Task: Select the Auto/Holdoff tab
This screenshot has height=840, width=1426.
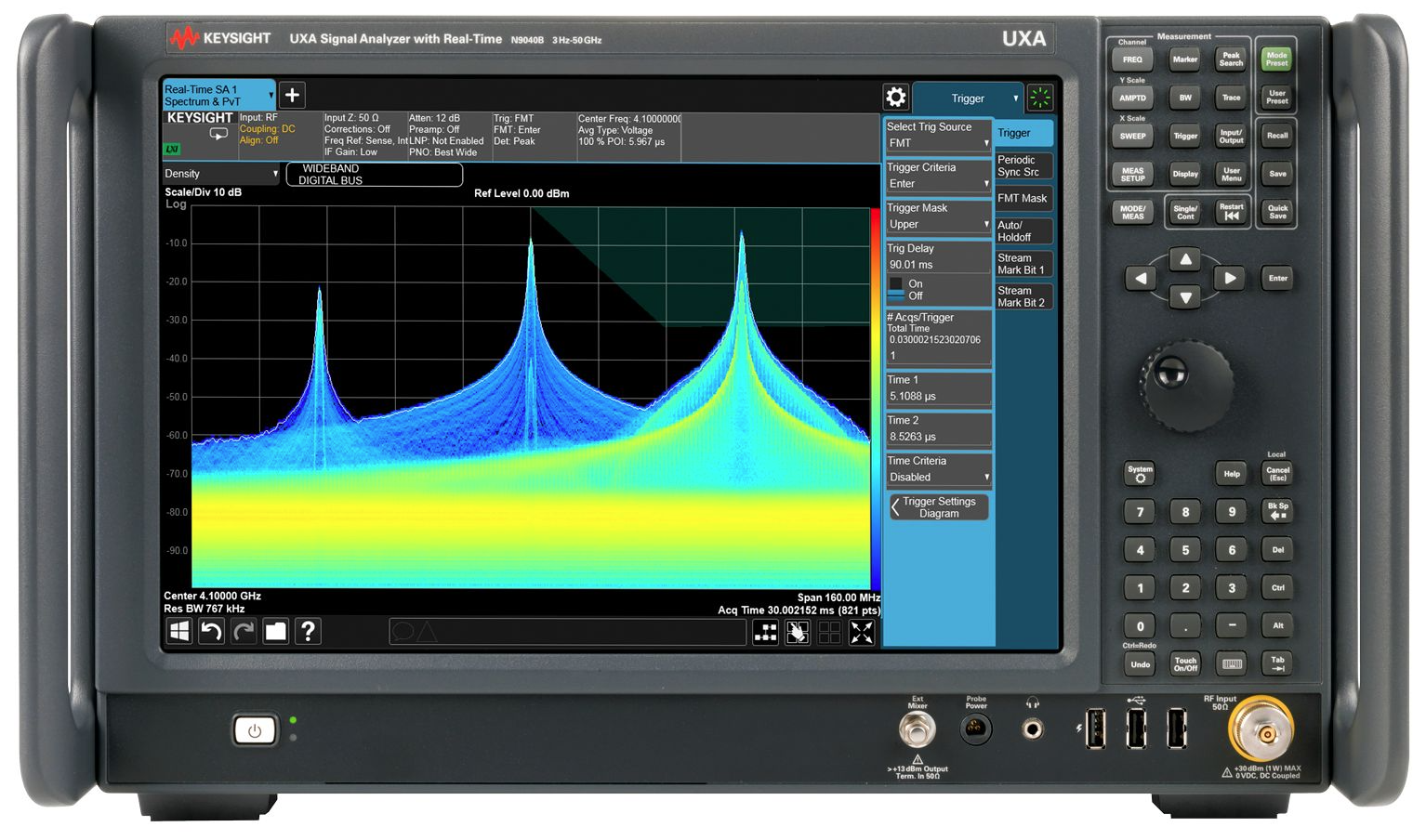Action: 1024,231
